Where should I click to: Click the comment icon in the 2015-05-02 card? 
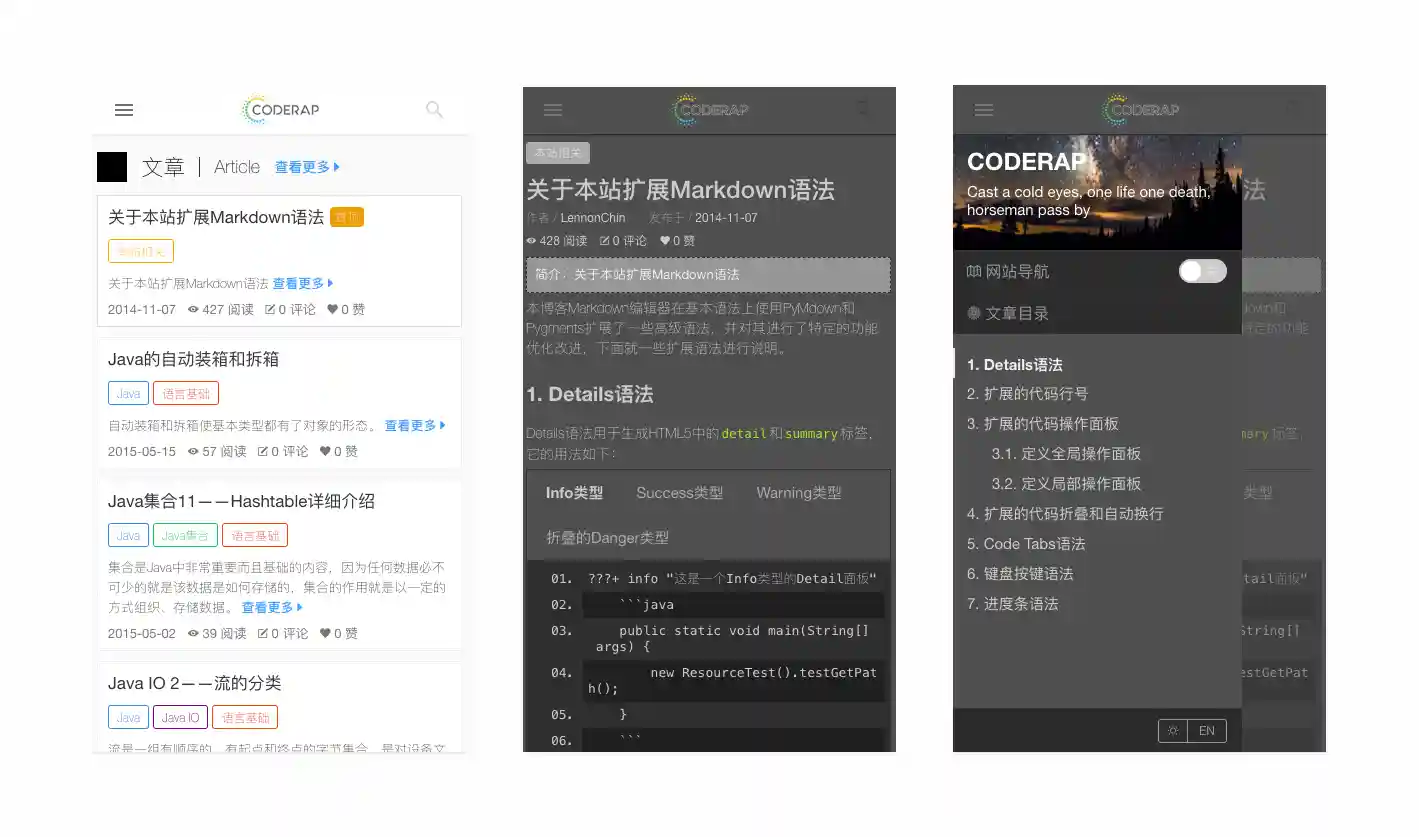[263, 634]
